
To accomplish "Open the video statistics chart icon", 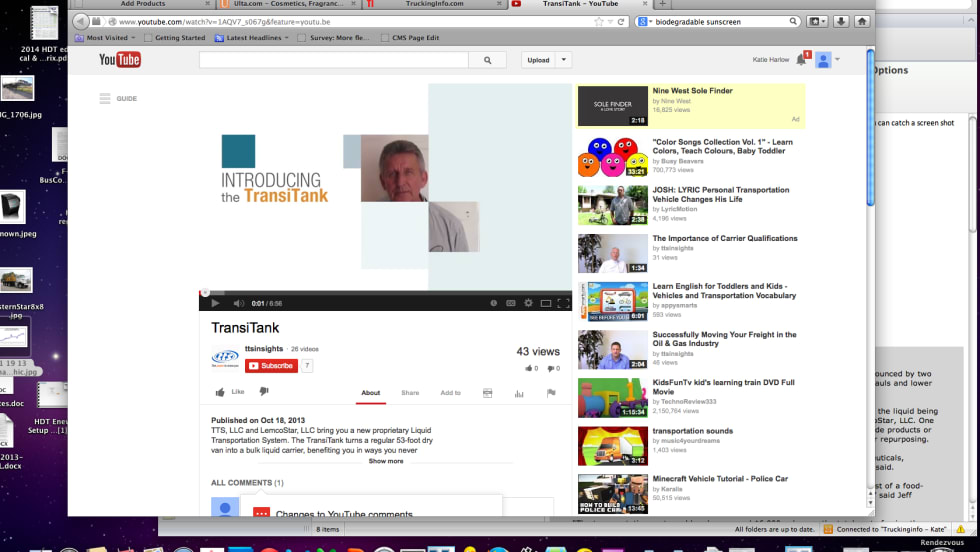I will pos(519,393).
